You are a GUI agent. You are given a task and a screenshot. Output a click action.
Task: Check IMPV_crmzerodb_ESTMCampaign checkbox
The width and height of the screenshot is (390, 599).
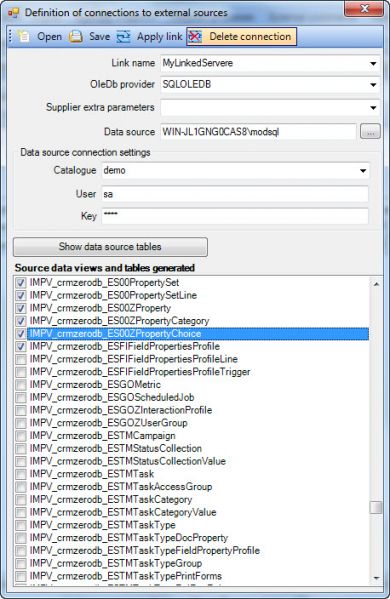click(21, 436)
